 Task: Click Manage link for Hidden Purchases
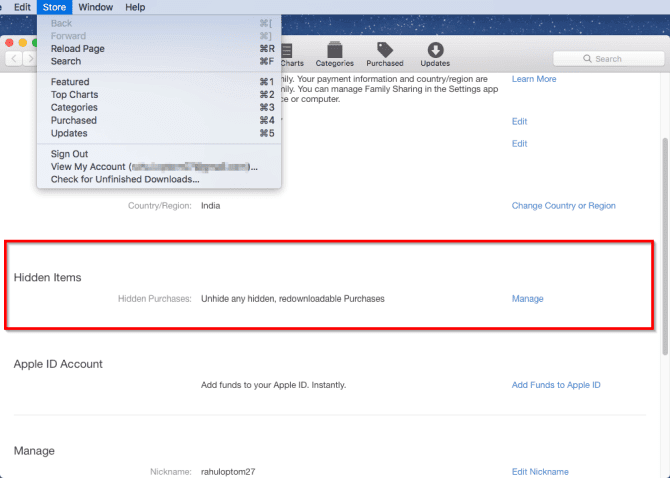click(x=527, y=299)
